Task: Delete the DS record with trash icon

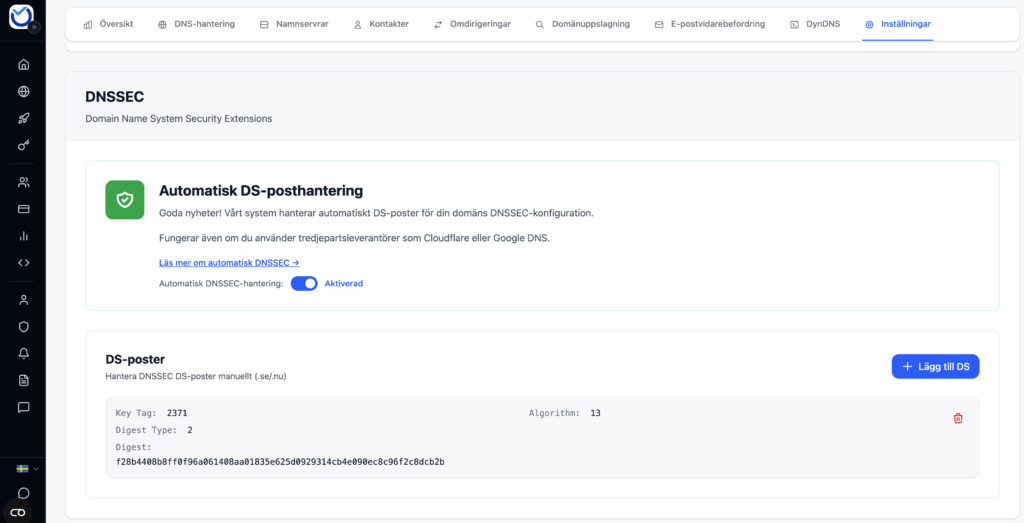Action: point(957,418)
